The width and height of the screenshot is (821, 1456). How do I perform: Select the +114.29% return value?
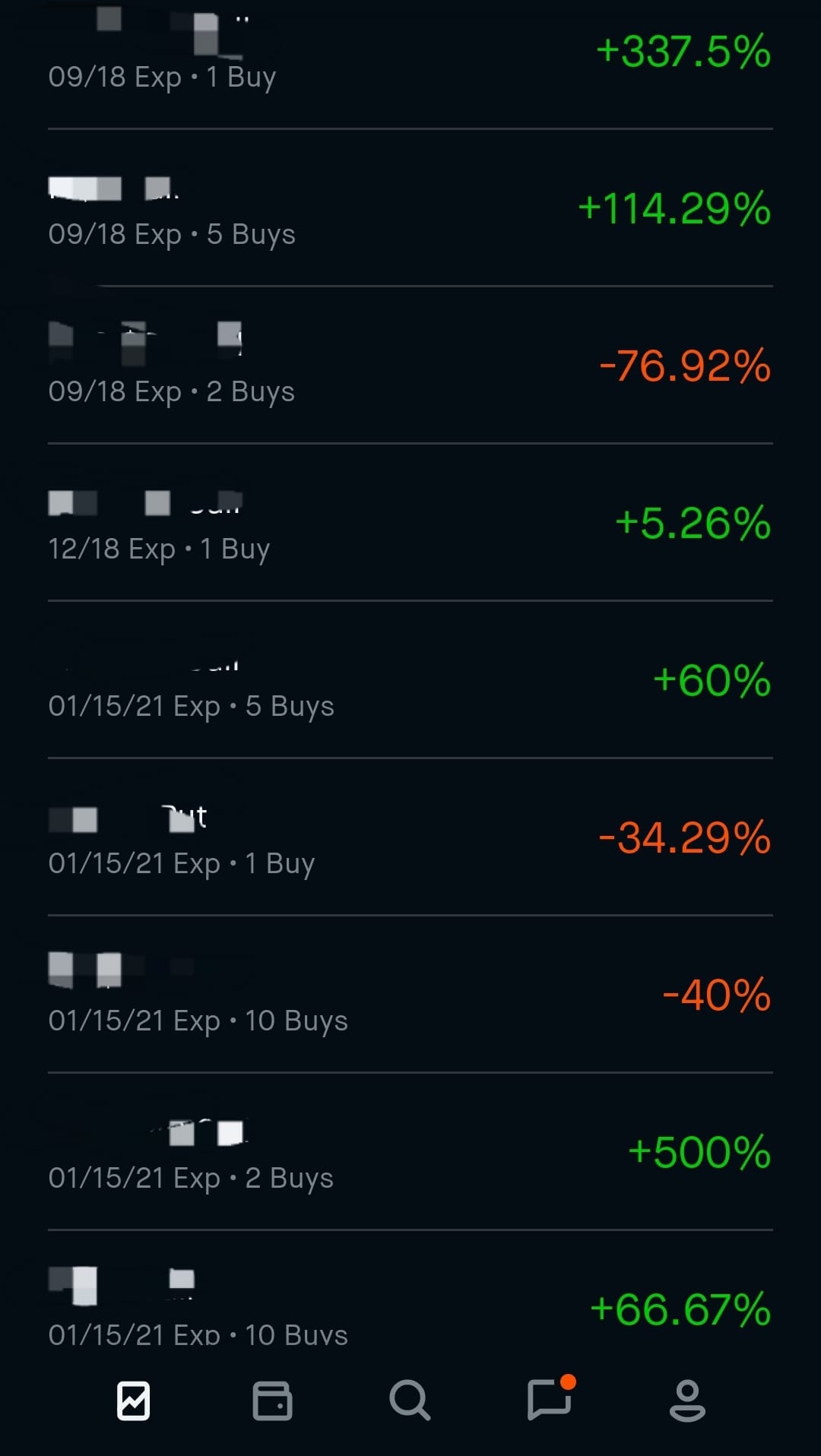pyautogui.click(x=674, y=208)
